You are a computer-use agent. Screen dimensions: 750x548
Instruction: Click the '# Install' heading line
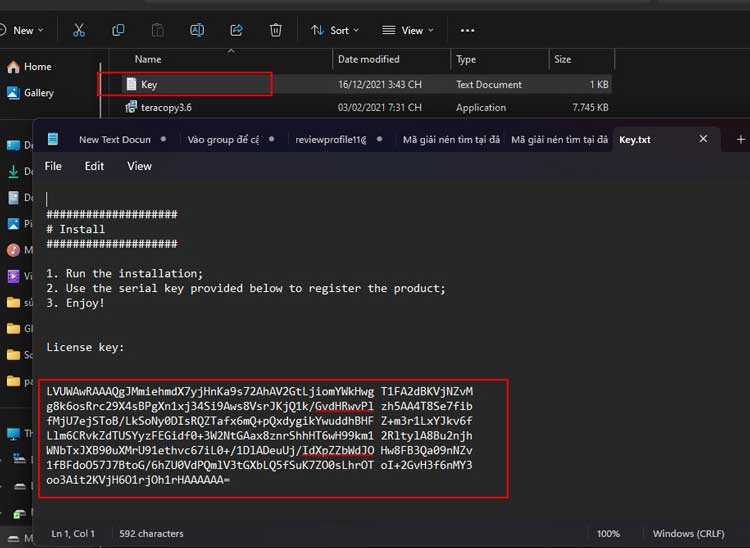[x=76, y=229]
